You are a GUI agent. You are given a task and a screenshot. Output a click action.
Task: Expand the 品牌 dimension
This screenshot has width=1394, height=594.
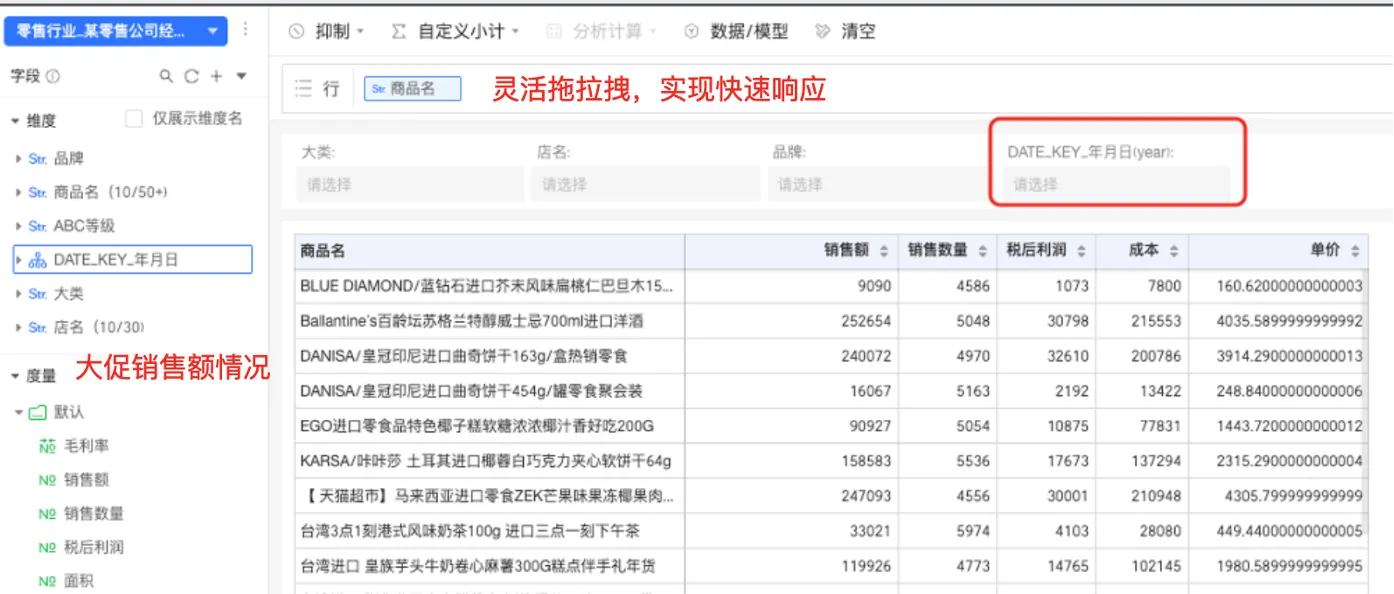[x=19, y=158]
